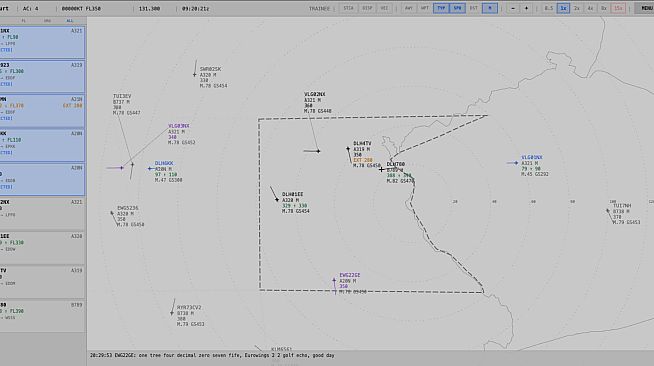Screen dimensions: 654x366
Task: Click the VLG03NX callsign label
Action: coord(179,126)
